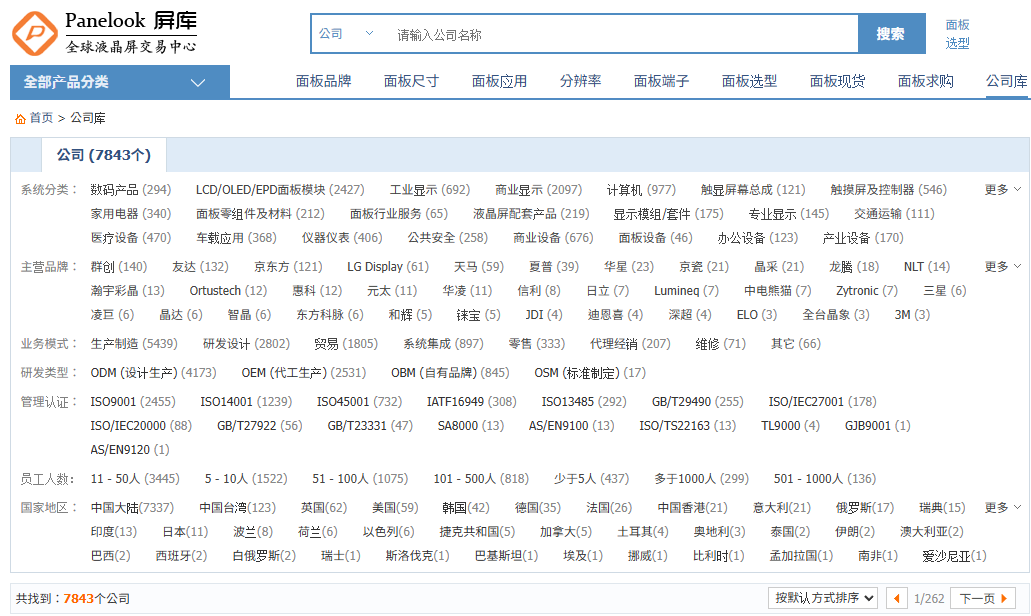Select brand Lumineq (7)
Viewport: 1031px width, 616px height.
coord(686,291)
